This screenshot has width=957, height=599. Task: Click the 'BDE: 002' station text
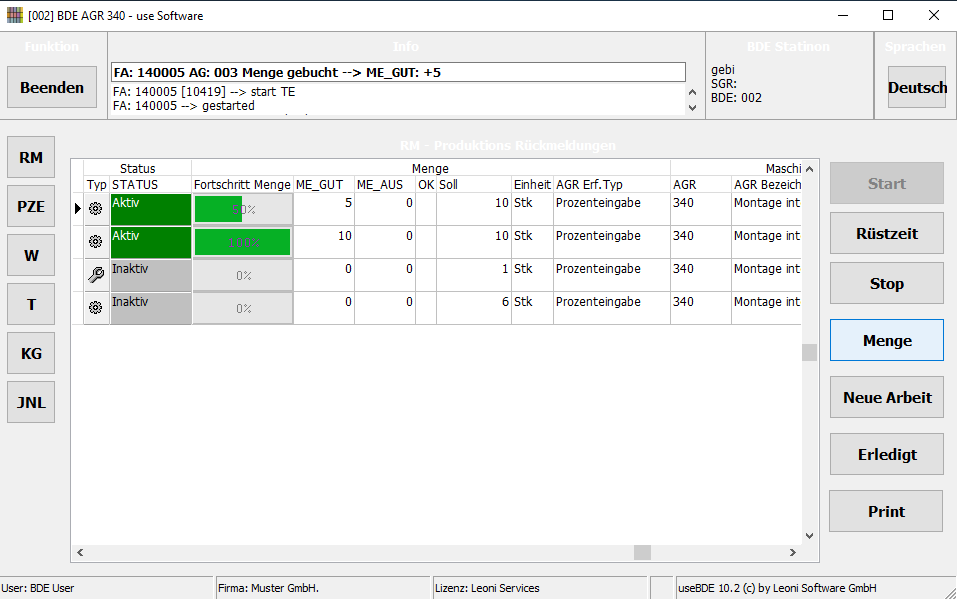pyautogui.click(x=736, y=98)
